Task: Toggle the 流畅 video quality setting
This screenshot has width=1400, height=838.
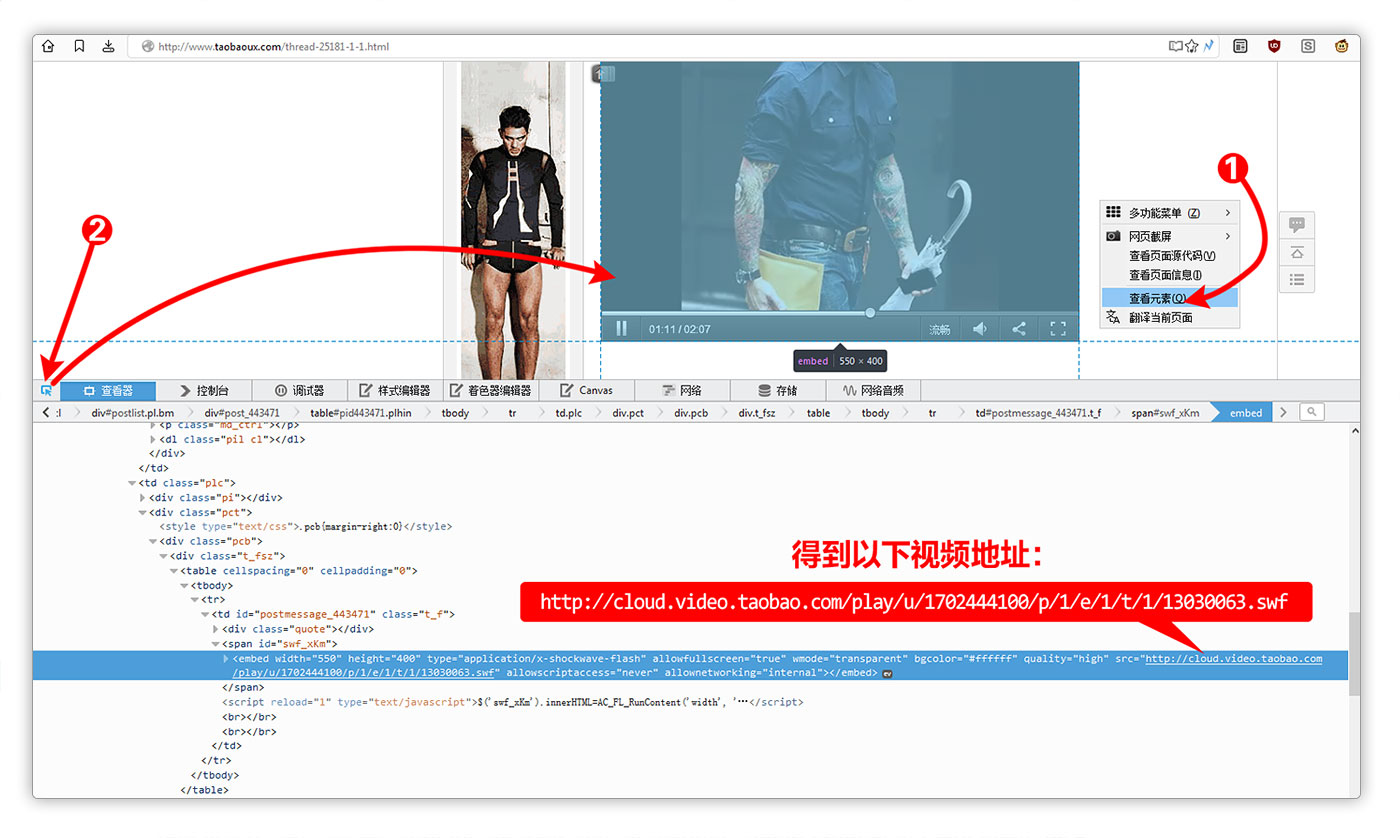Action: pyautogui.click(x=940, y=329)
